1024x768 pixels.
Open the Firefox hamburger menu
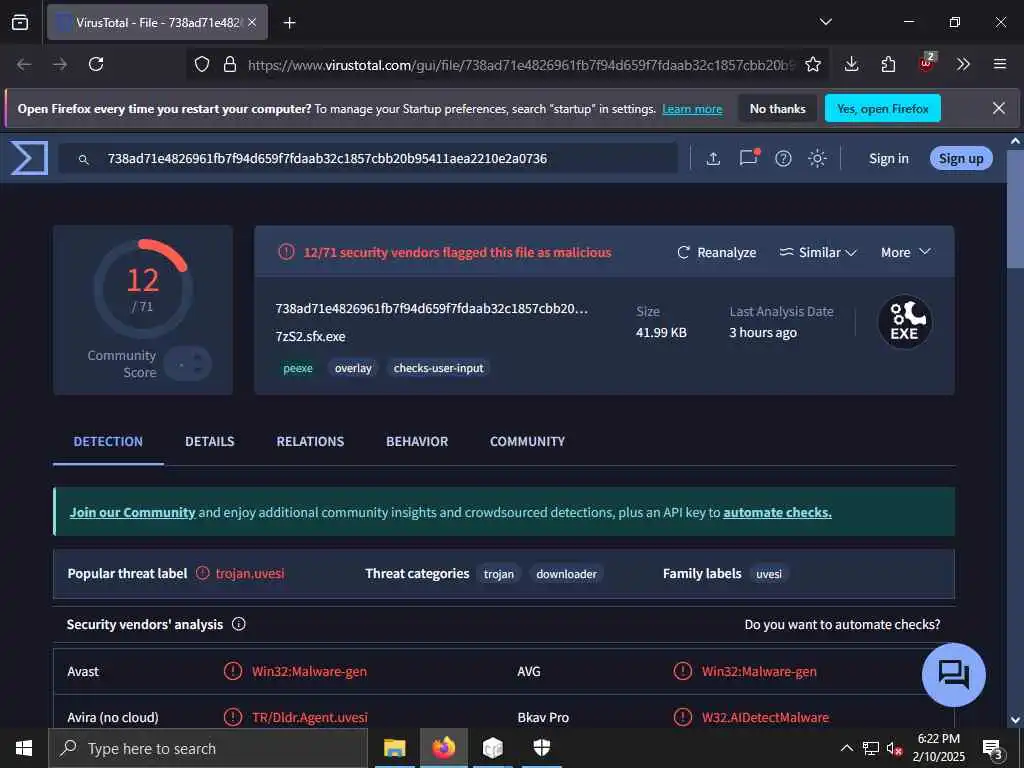pyautogui.click(x=1000, y=64)
